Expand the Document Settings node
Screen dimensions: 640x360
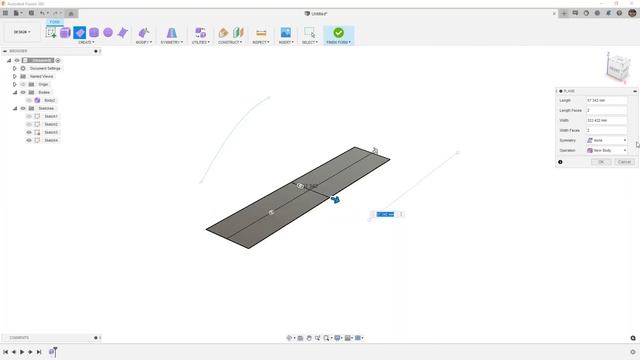15,69
